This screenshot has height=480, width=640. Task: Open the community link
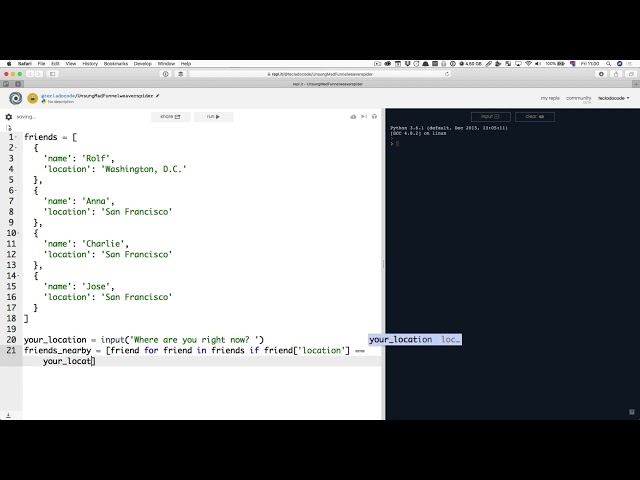pyautogui.click(x=578, y=98)
